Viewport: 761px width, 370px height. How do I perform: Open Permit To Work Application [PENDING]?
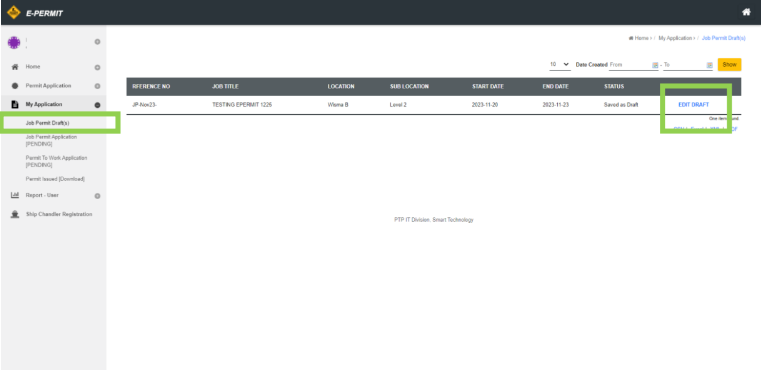click(x=56, y=161)
